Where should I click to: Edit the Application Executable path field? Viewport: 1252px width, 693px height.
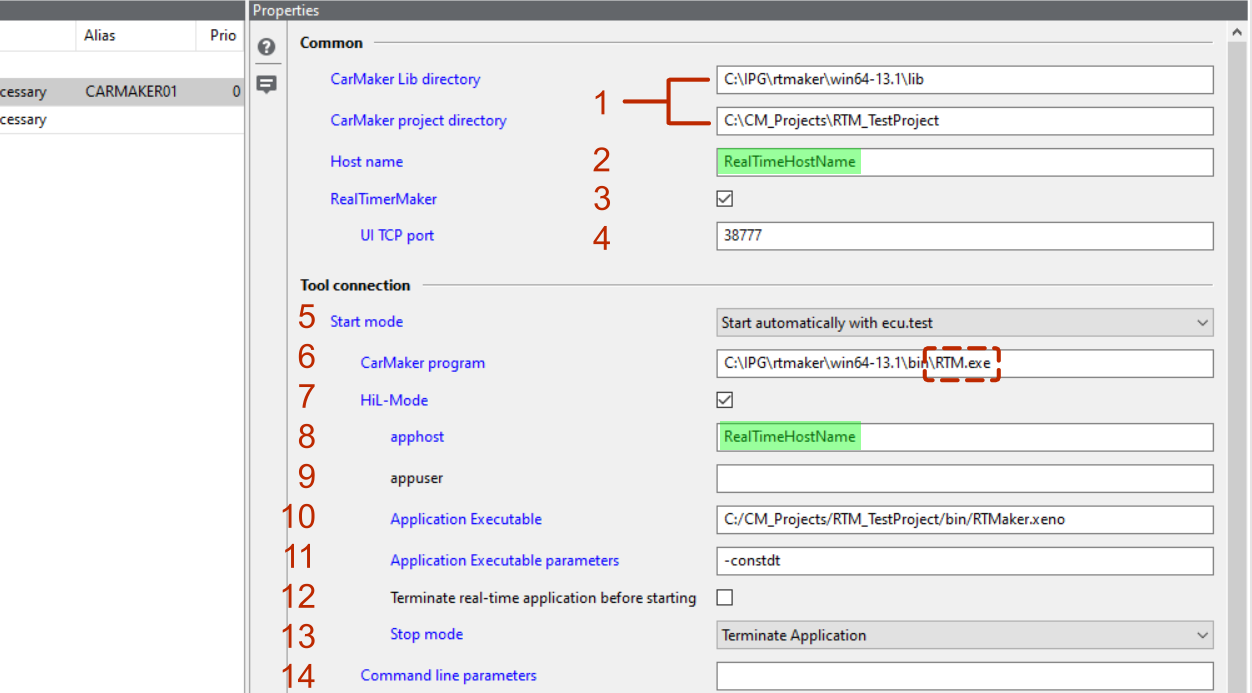(x=965, y=519)
